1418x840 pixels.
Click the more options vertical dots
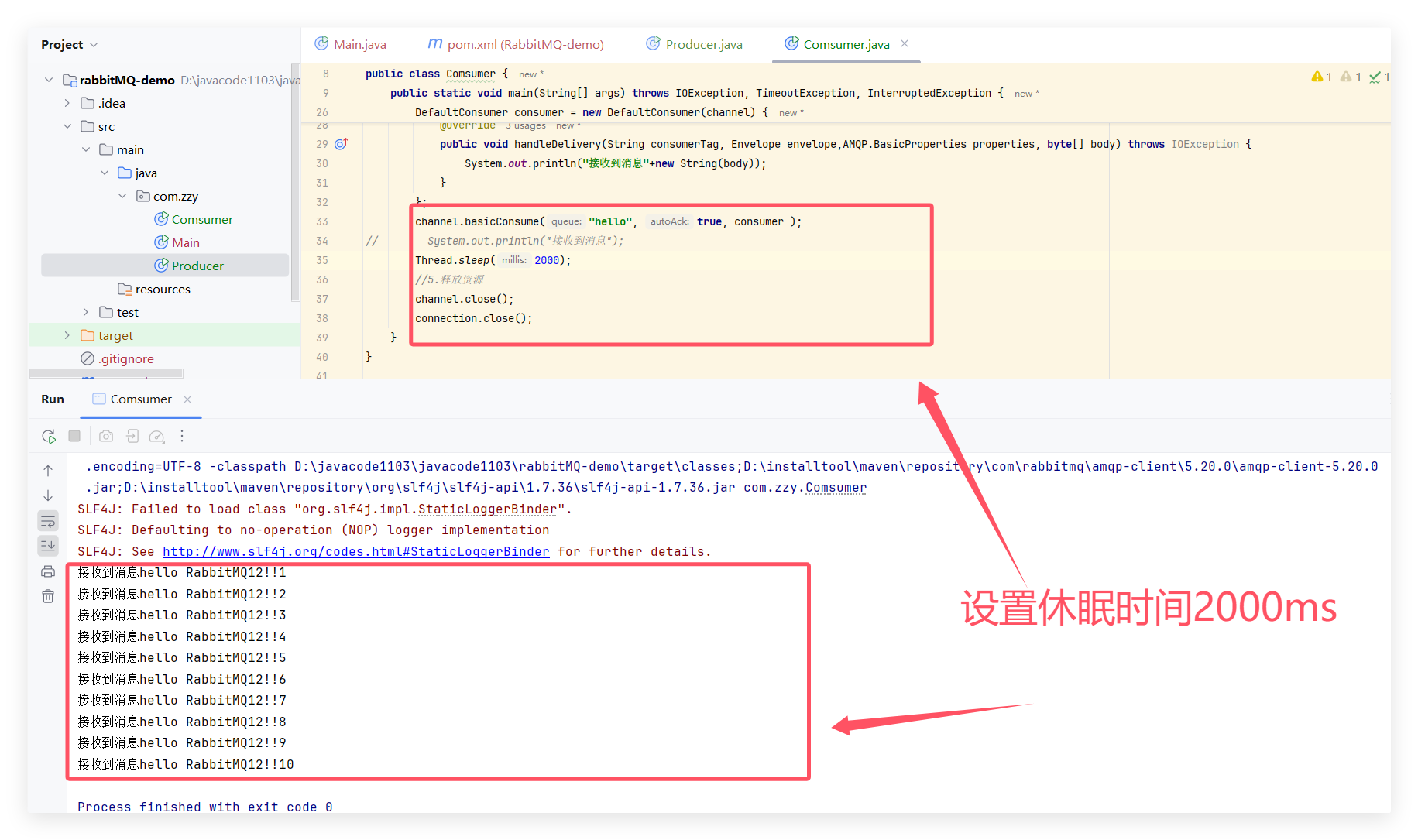click(182, 437)
